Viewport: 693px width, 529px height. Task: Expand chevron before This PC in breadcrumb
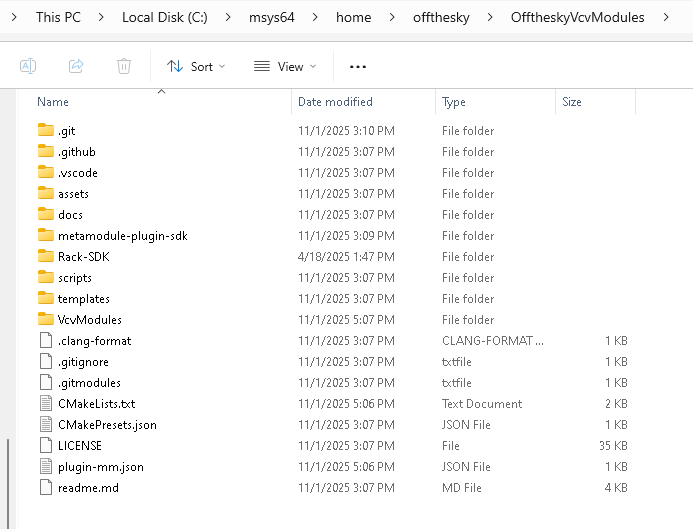pos(15,17)
